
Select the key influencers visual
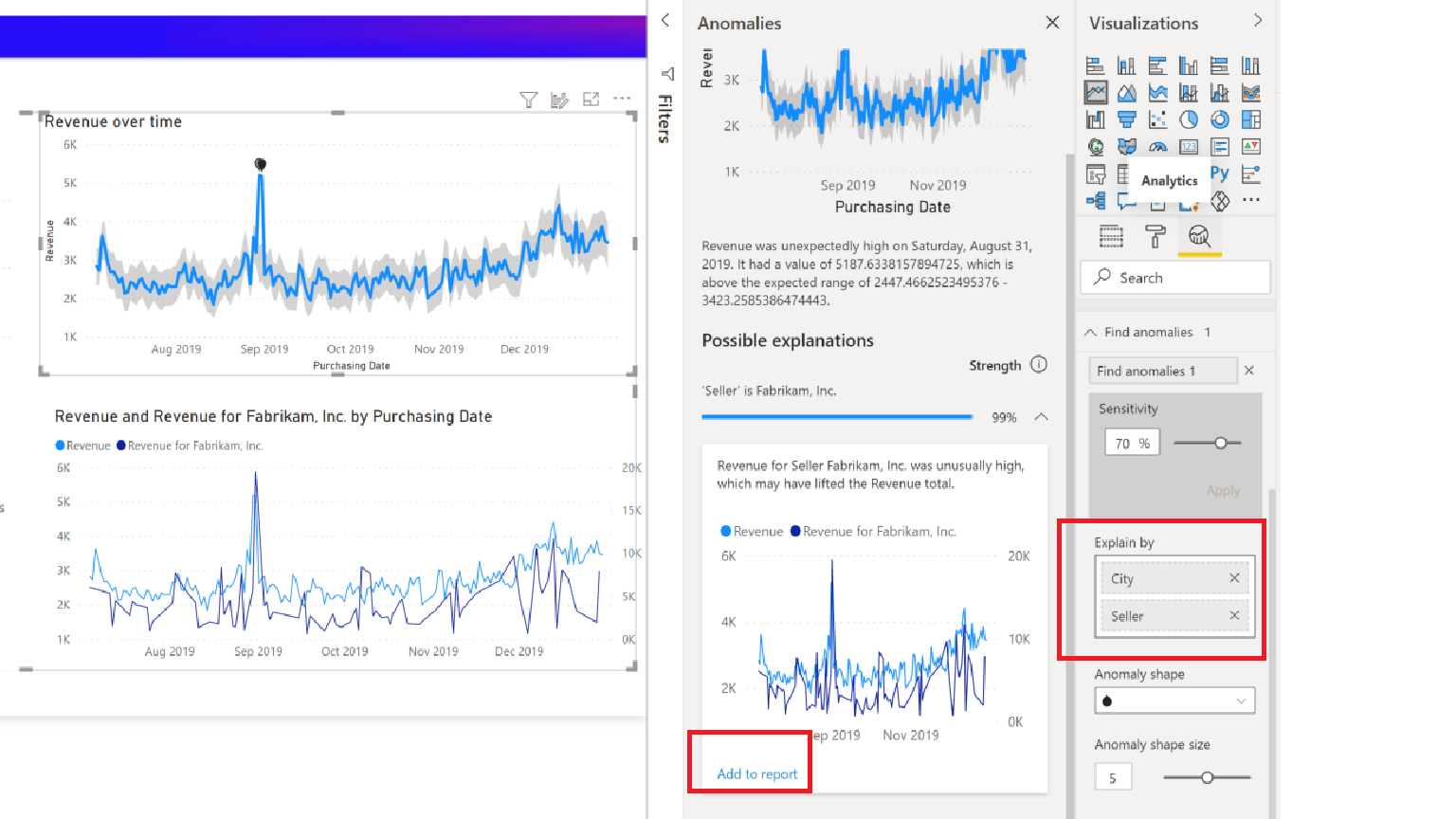point(1251,174)
